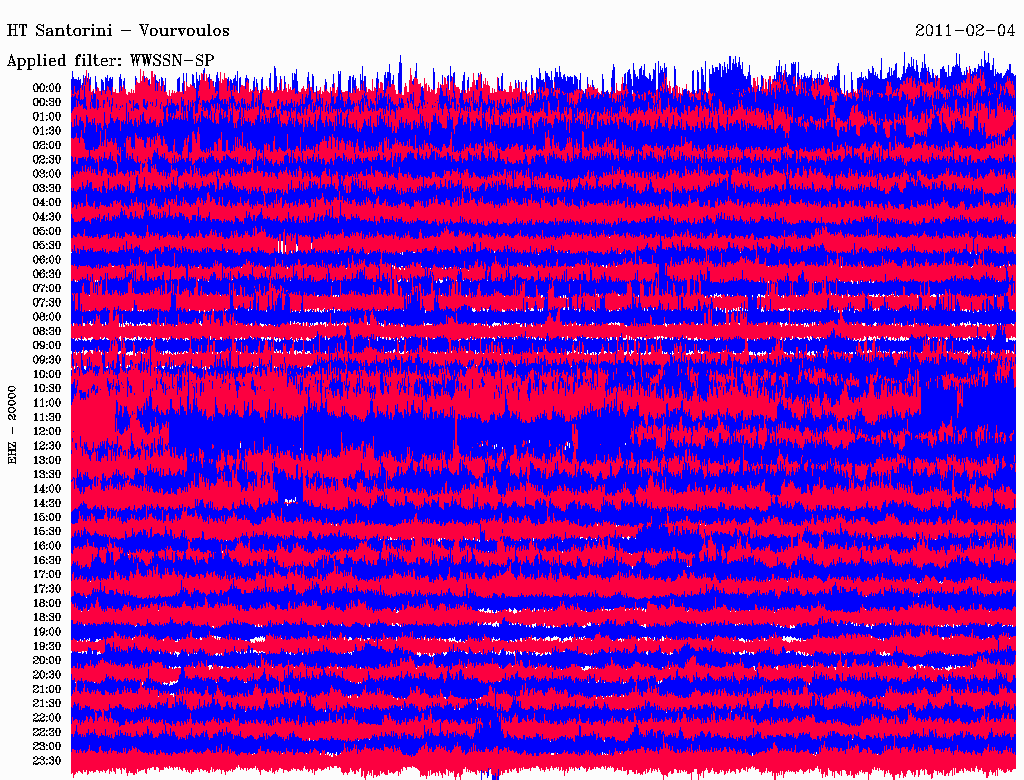The height and width of the screenshot is (780, 1024).
Task: Select the 10:30 time label
Action: click(47, 388)
